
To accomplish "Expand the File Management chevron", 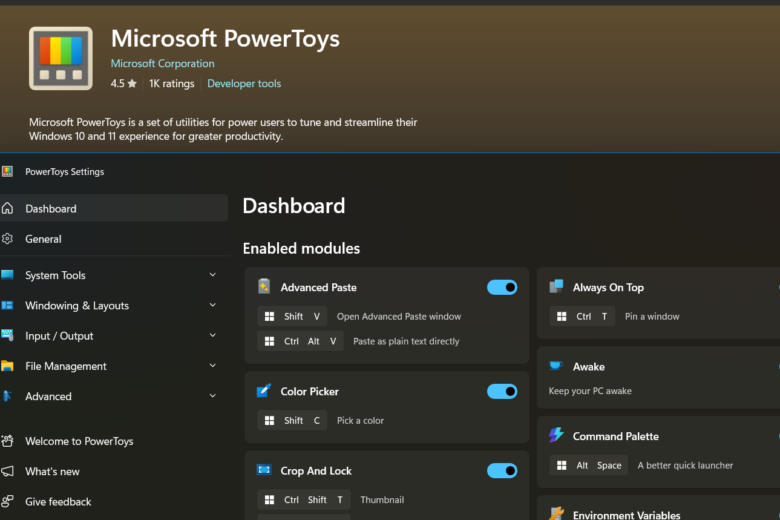I will 212,366.
